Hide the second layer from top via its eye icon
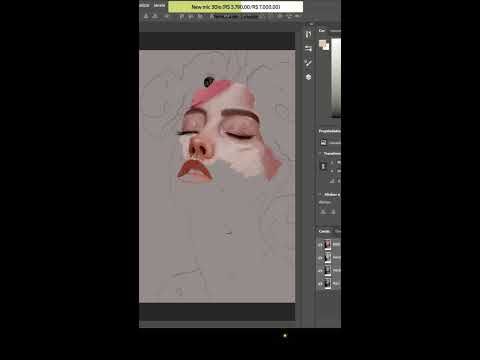The height and width of the screenshot is (360, 480). pyautogui.click(x=320, y=258)
